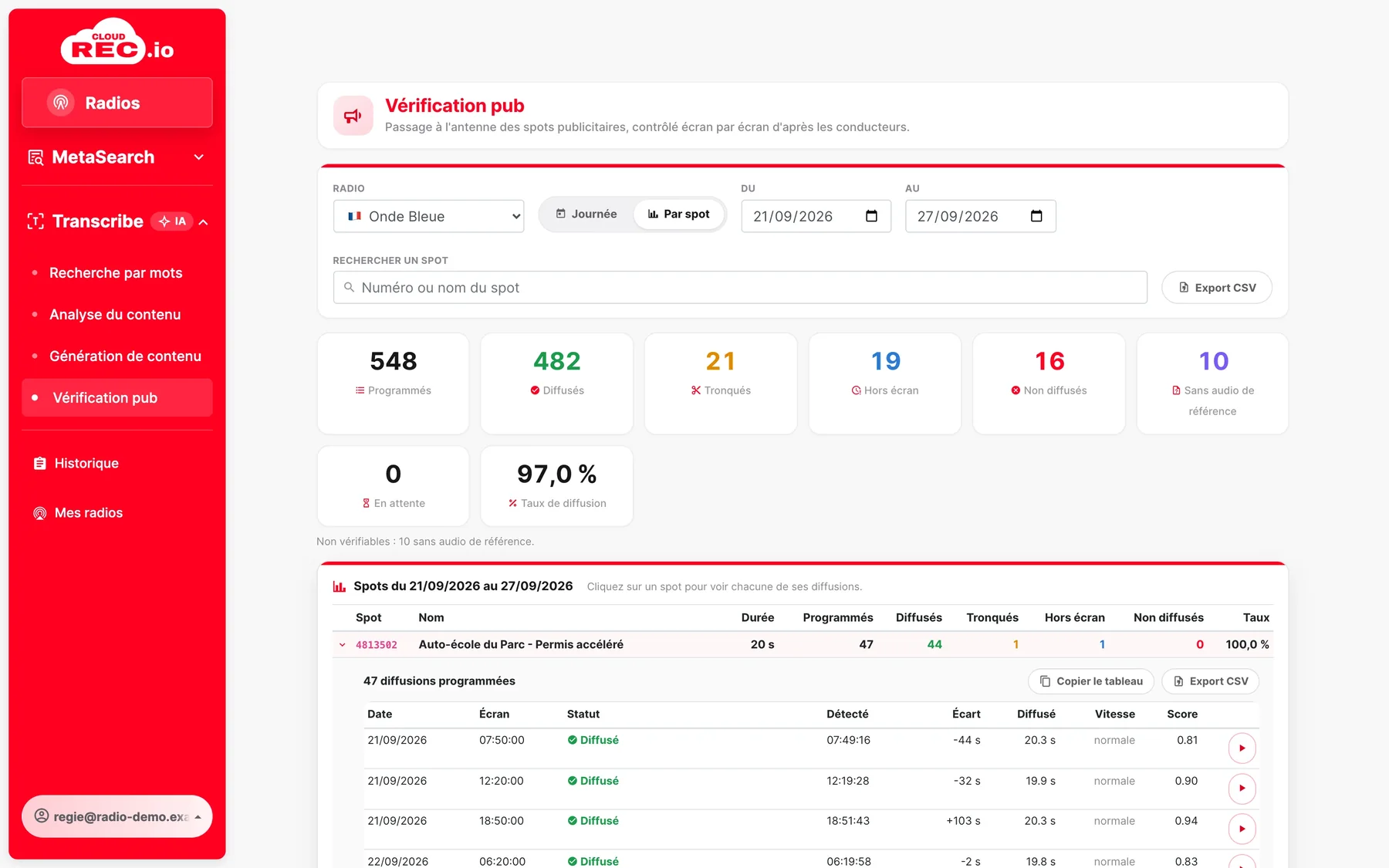The height and width of the screenshot is (868, 1389).
Task: Click the 21 Tronqués stat card
Action: click(721, 383)
